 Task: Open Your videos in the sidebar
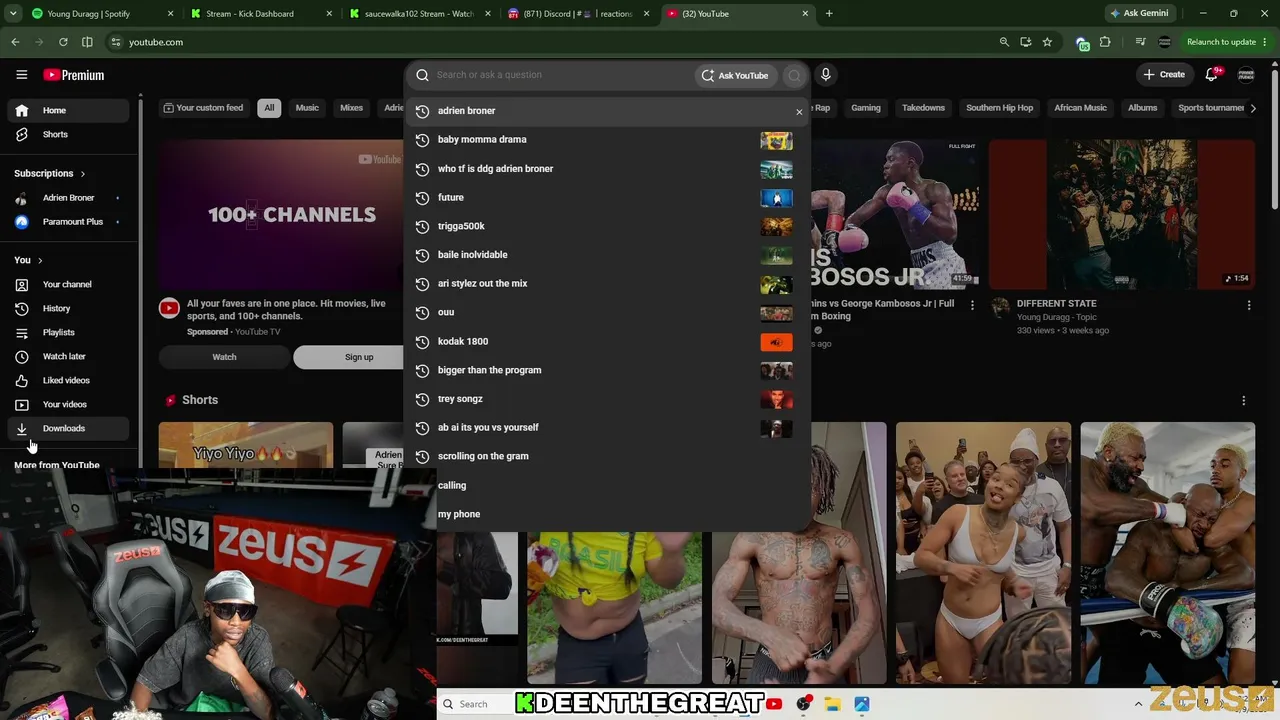(68, 404)
